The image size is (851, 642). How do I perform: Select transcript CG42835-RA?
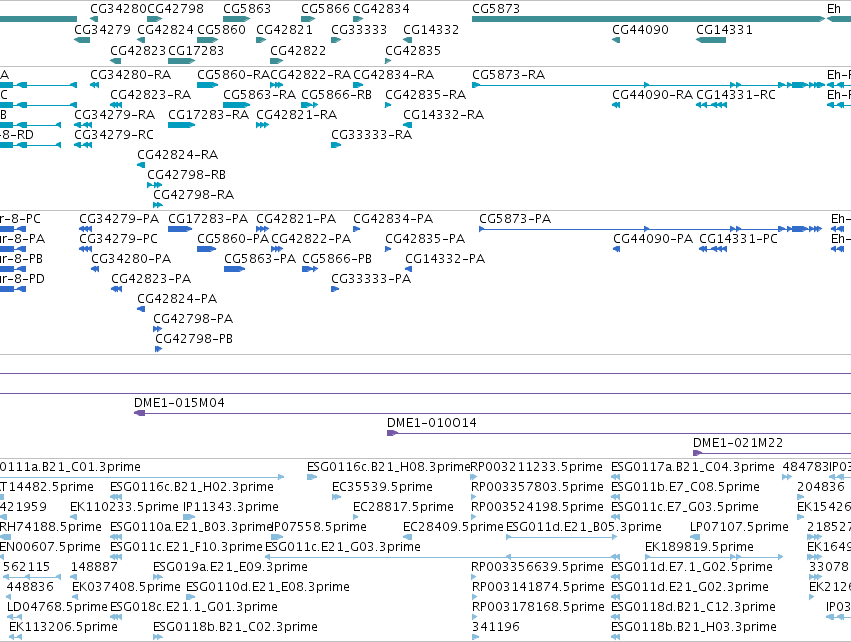(x=426, y=94)
